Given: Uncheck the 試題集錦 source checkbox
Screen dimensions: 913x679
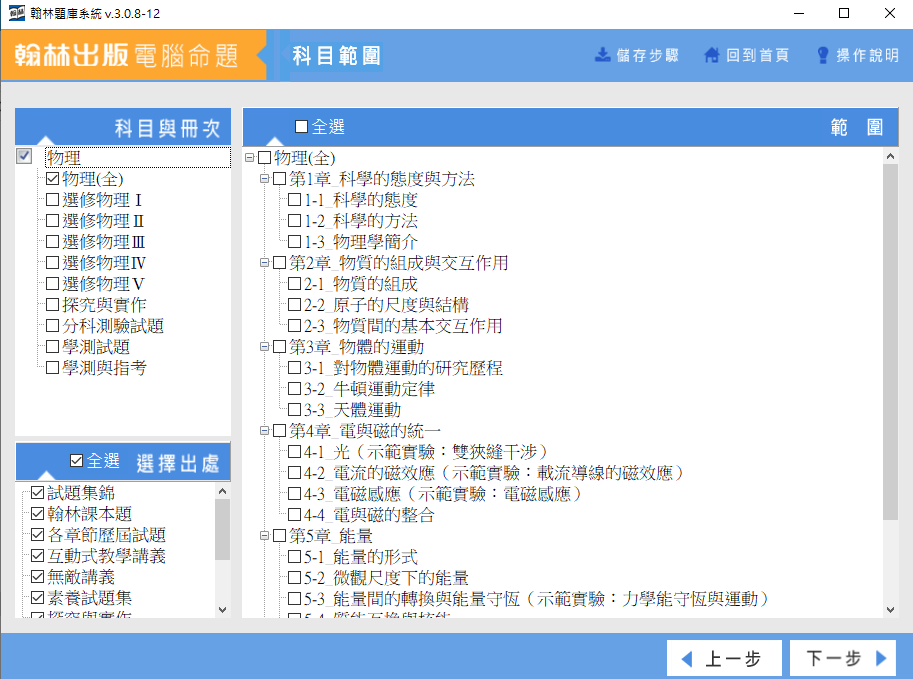Looking at the screenshot, I should click(38, 493).
